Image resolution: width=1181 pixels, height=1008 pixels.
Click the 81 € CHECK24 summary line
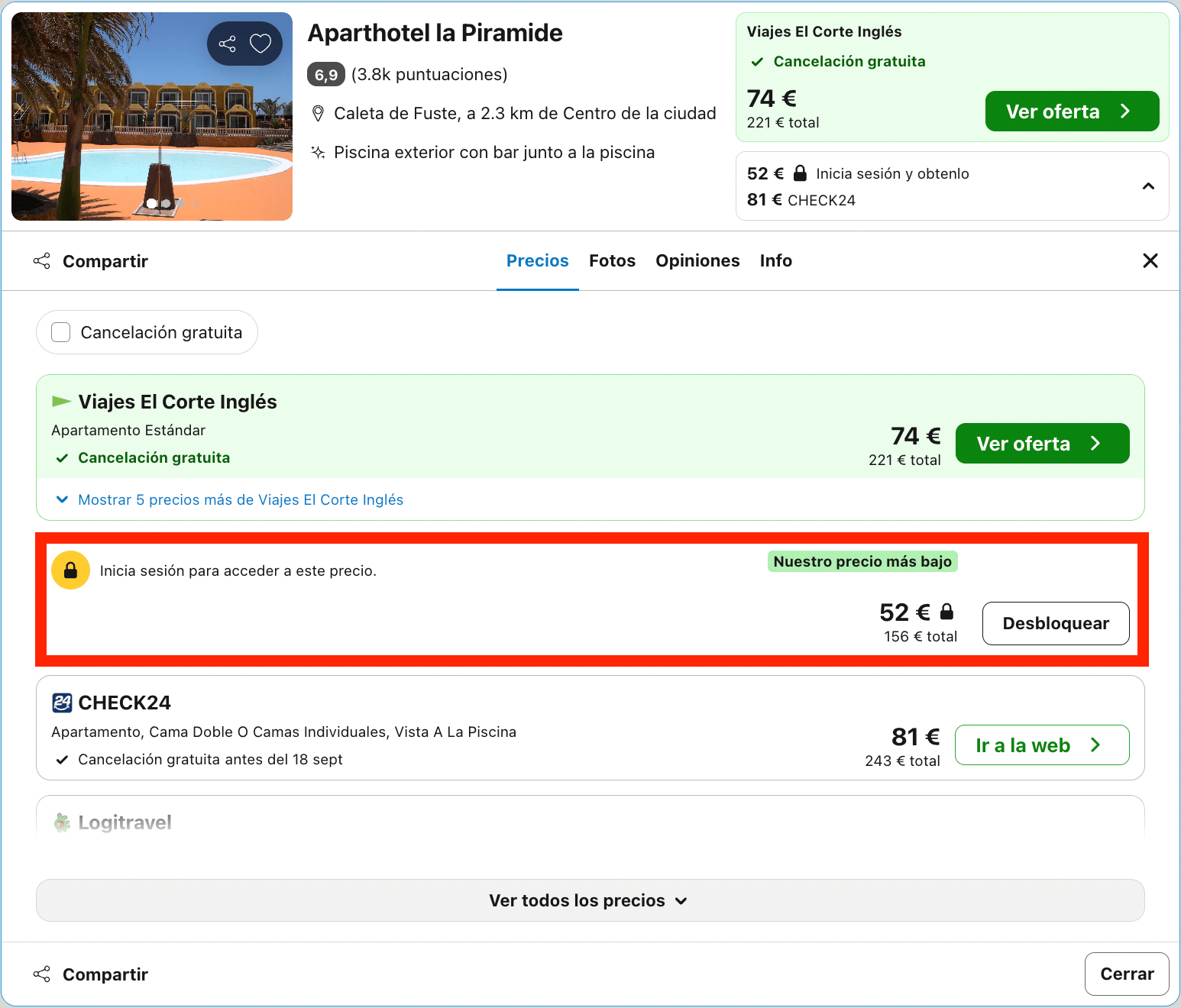pyautogui.click(x=801, y=200)
